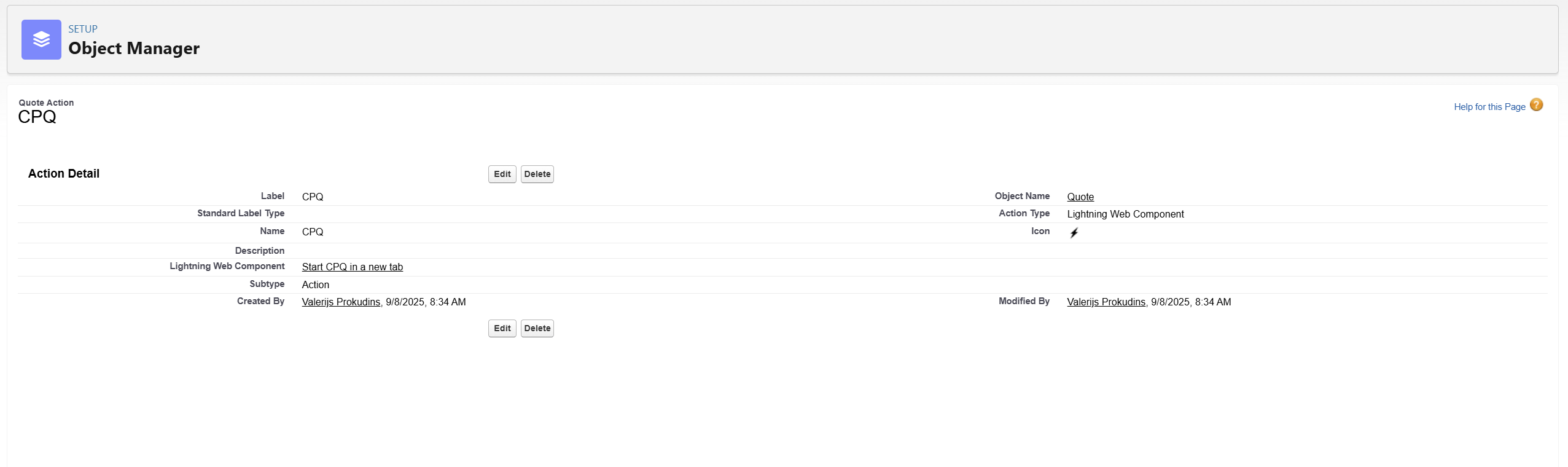Click the CPQ value beside Name
This screenshot has height=467, width=1568.
point(313,232)
